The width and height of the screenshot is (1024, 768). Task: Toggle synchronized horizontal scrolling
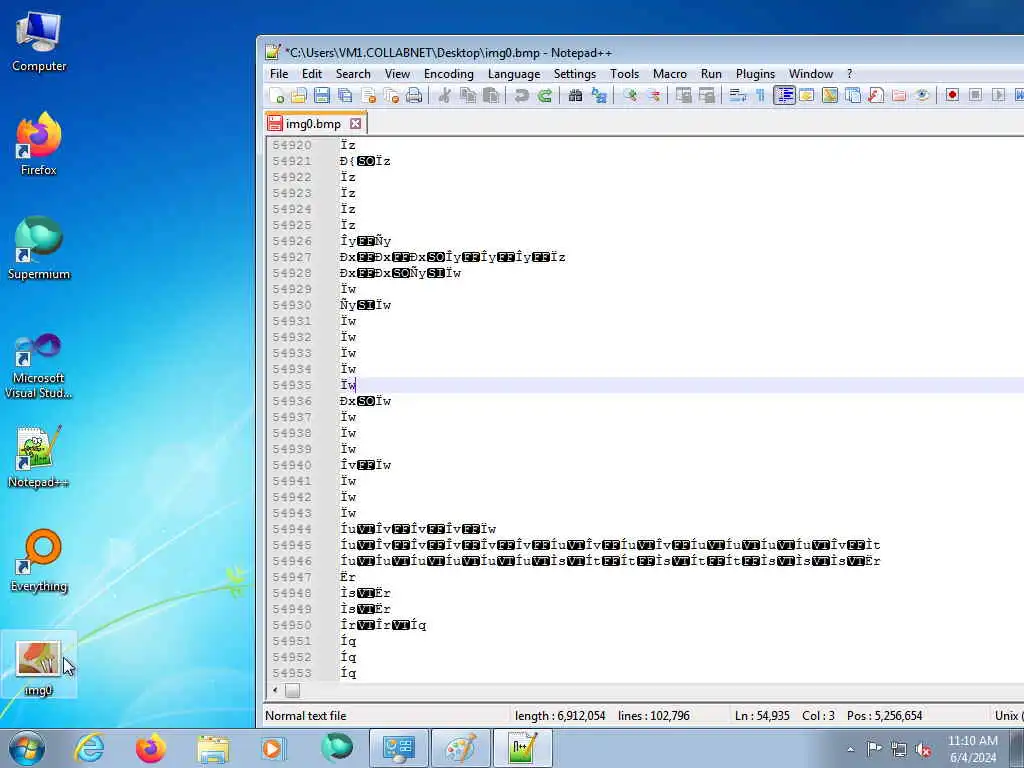point(707,96)
